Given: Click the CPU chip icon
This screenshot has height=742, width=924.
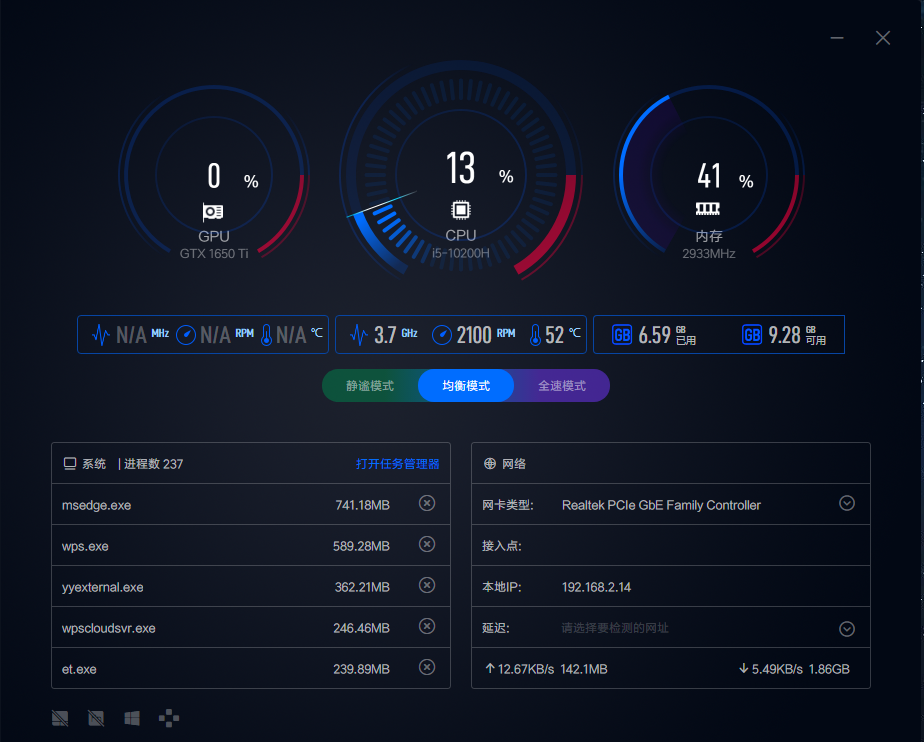Looking at the screenshot, I should point(461,211).
